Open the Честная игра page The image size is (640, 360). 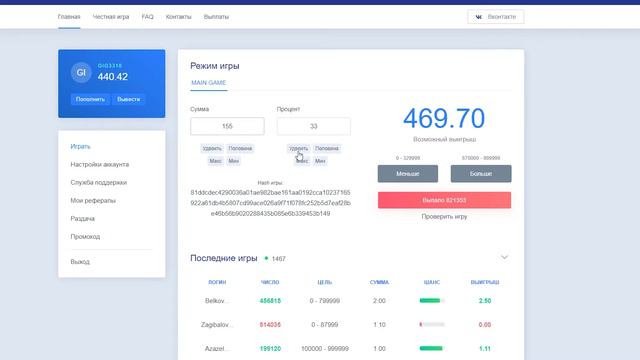(111, 17)
